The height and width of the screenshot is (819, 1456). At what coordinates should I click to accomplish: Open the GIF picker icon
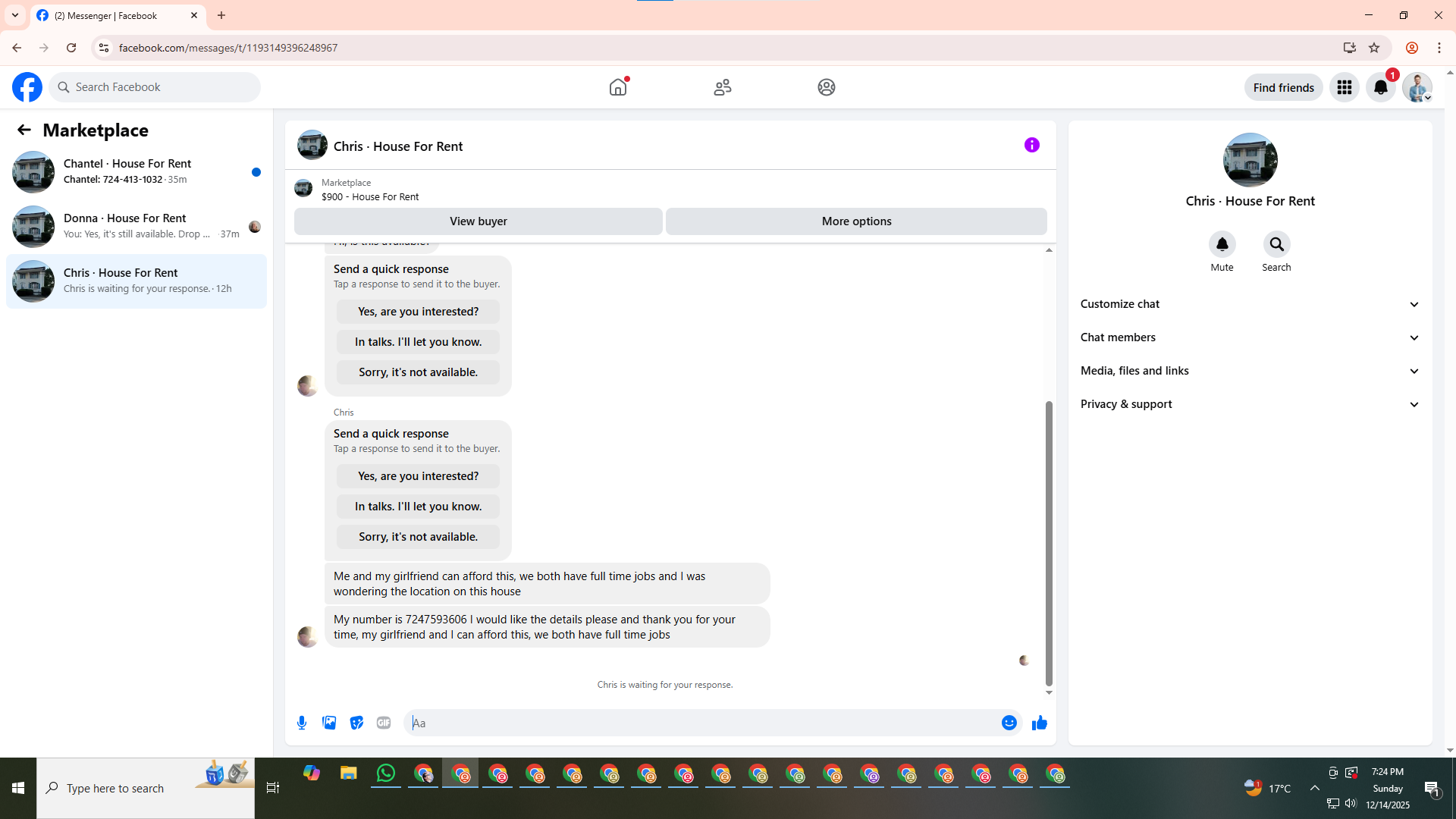[x=384, y=723]
